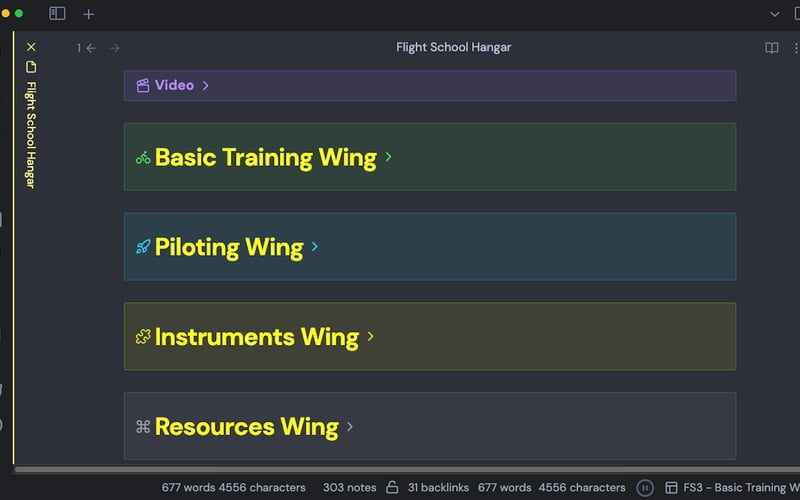Open the Basic Training Wing heading
Viewport: 800px width, 500px height.
coord(266,157)
